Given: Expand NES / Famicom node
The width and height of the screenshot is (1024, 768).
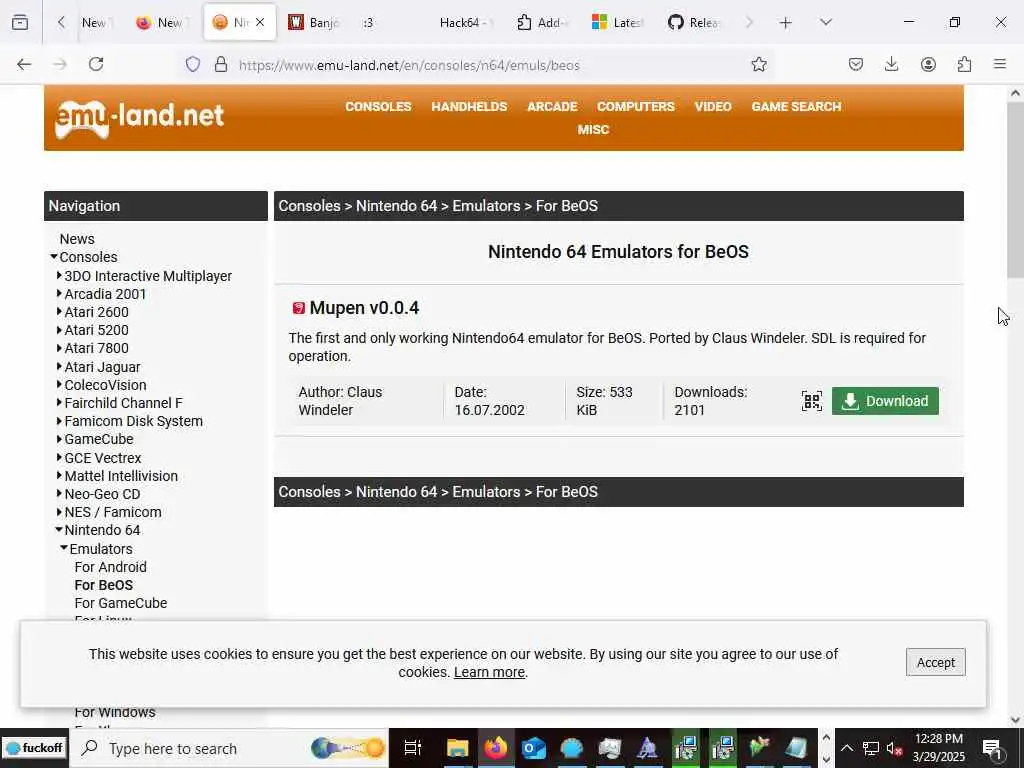Looking at the screenshot, I should pos(59,512).
